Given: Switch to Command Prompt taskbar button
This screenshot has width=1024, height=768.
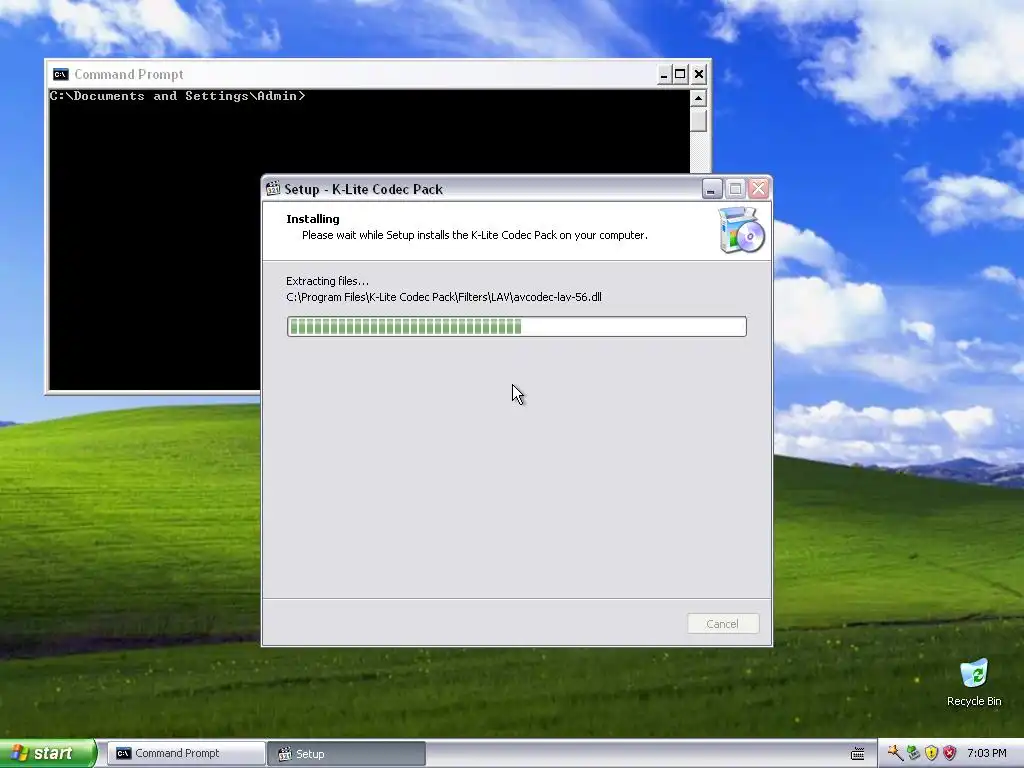Looking at the screenshot, I should point(186,754).
